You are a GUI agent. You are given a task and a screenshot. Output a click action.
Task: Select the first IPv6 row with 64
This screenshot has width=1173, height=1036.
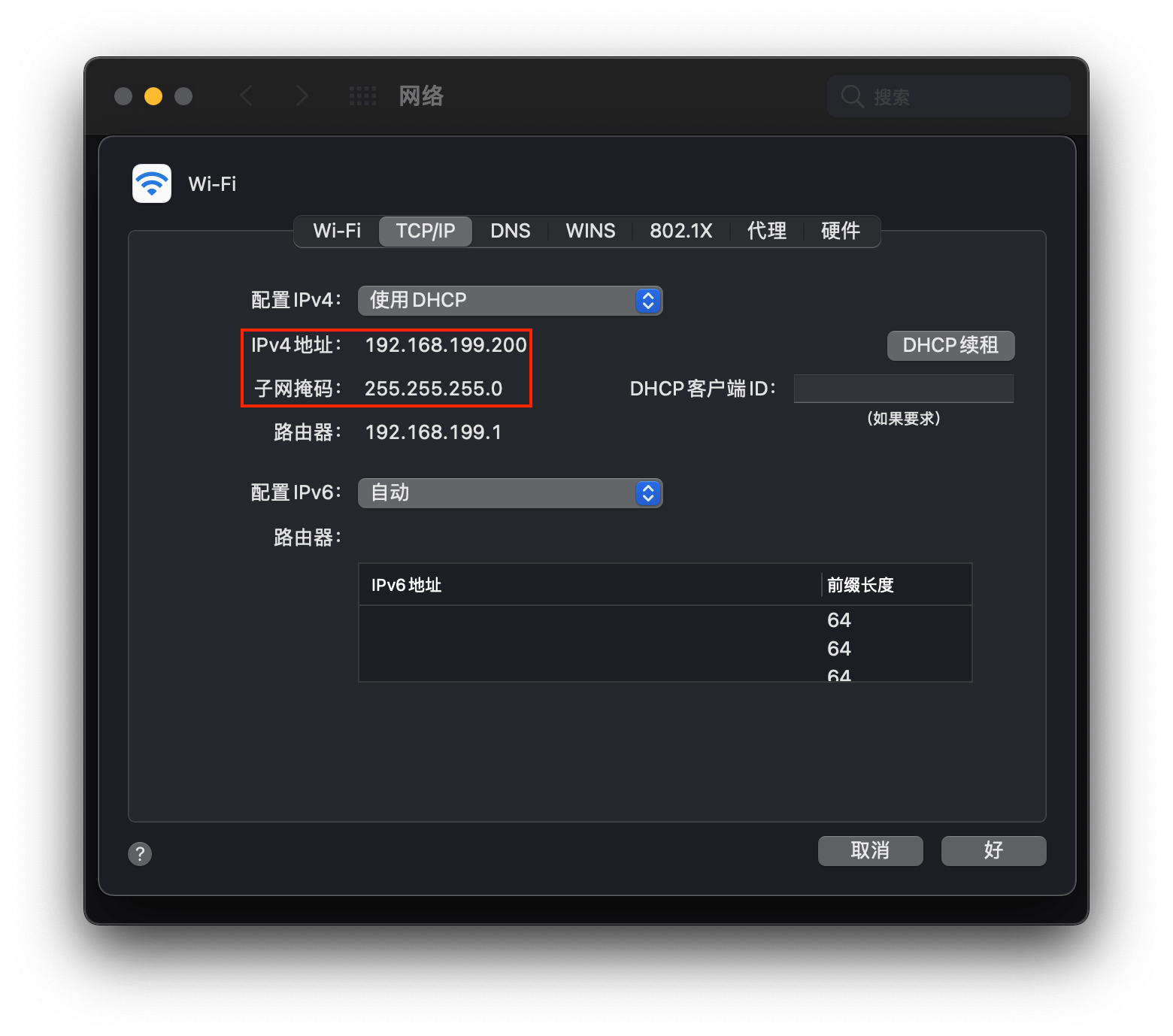(x=665, y=620)
